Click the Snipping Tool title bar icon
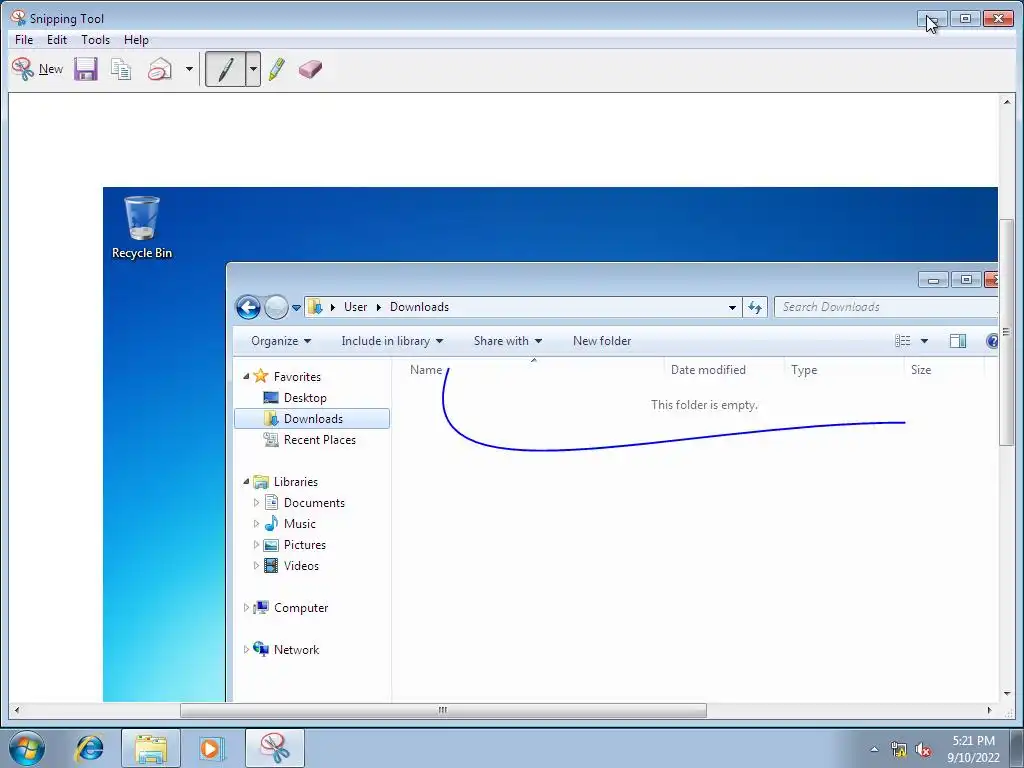Screen dimensions: 1024x768 coord(18,18)
